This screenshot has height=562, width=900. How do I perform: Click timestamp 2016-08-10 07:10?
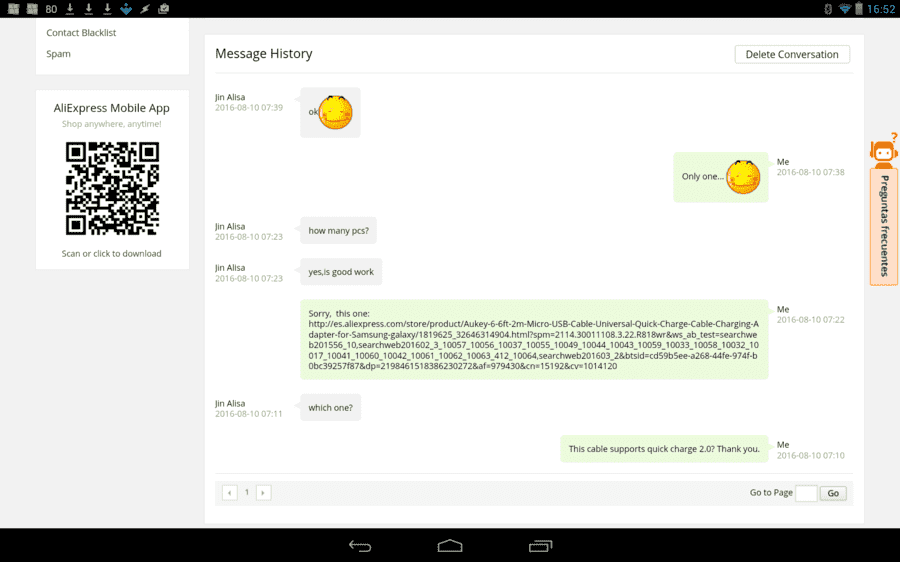click(810, 456)
